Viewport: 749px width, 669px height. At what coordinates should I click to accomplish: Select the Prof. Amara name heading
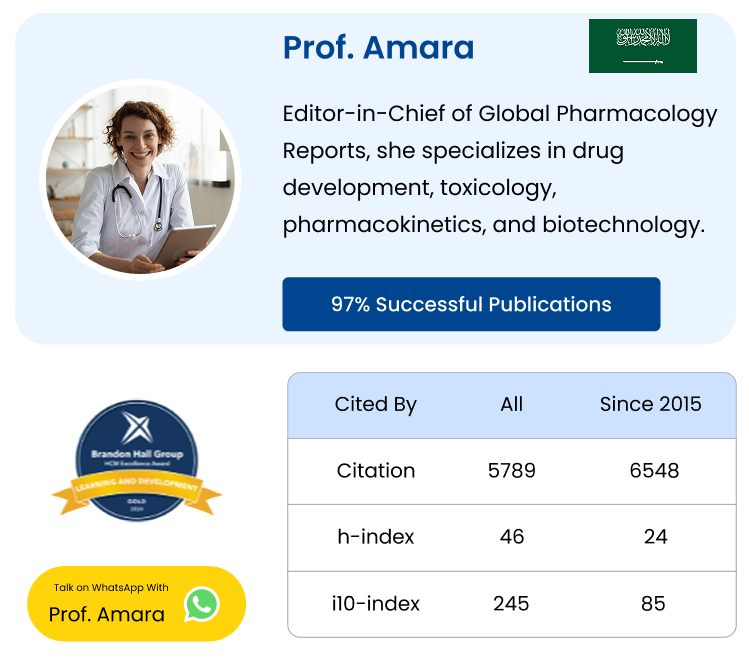tap(378, 47)
